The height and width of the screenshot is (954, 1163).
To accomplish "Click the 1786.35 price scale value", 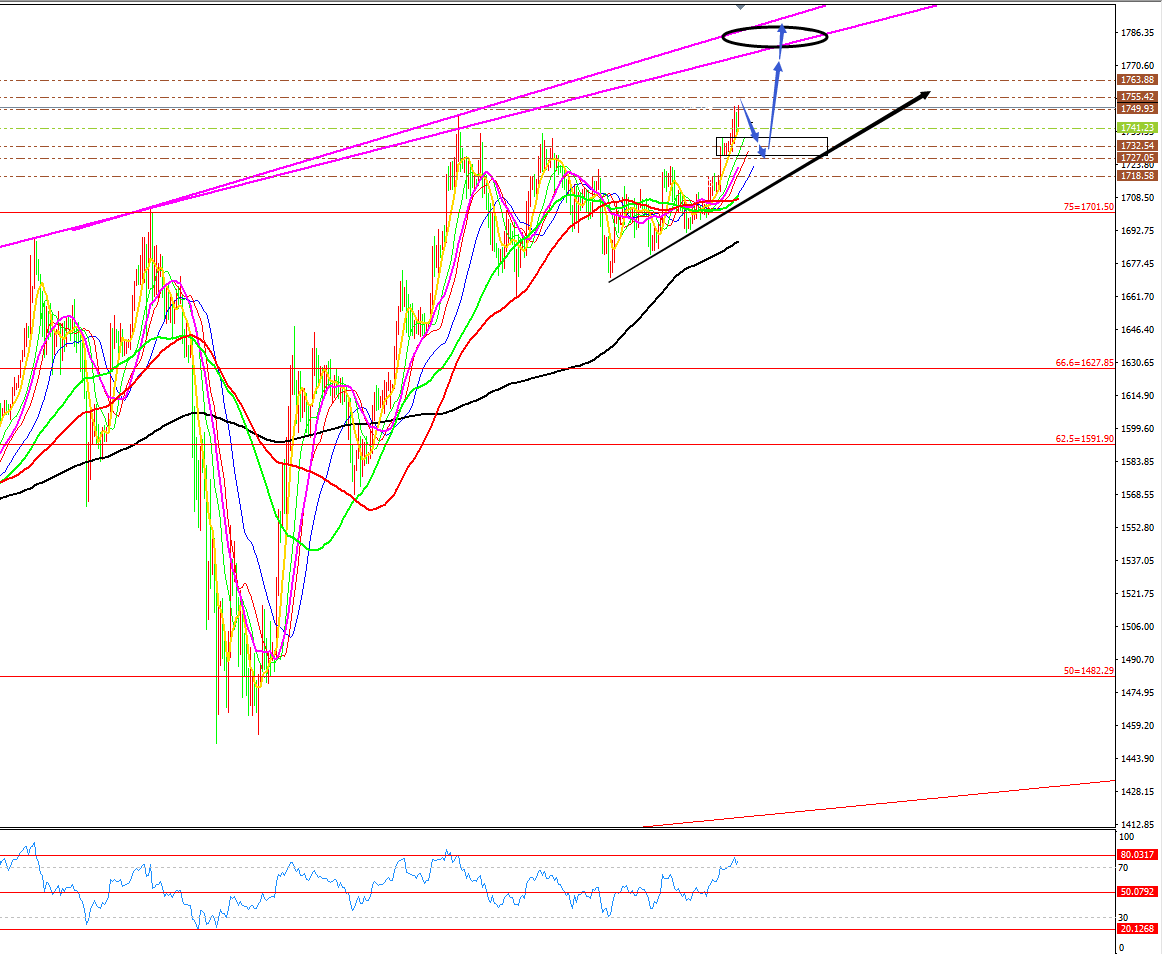I will [1137, 33].
